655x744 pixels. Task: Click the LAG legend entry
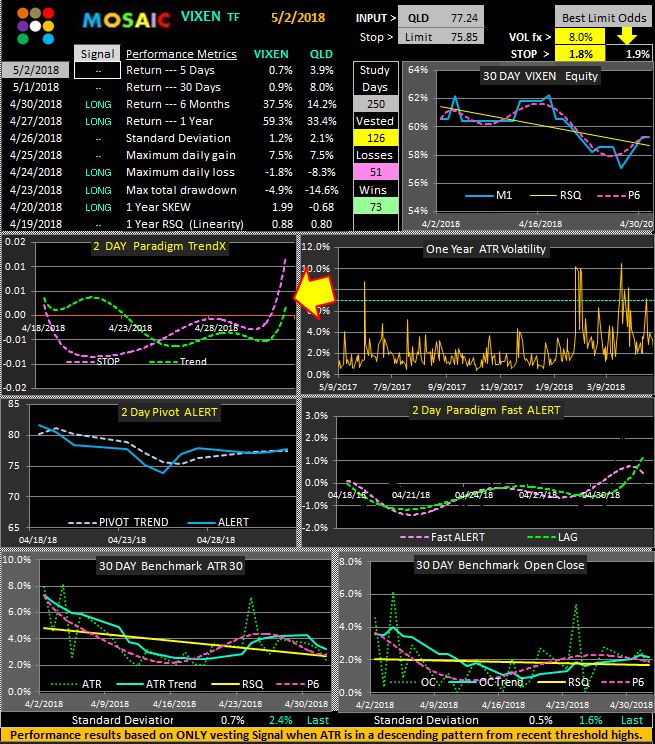(x=552, y=537)
